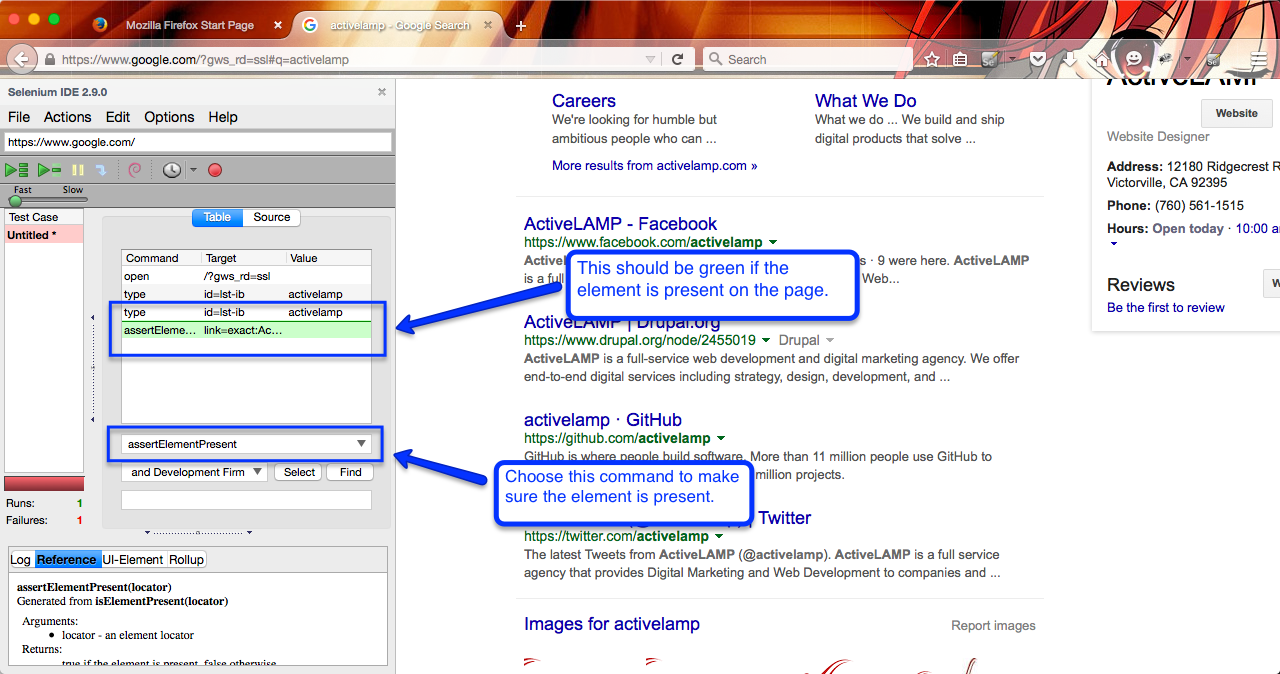Click the Step command icon
This screenshot has width=1280, height=674.
101,170
